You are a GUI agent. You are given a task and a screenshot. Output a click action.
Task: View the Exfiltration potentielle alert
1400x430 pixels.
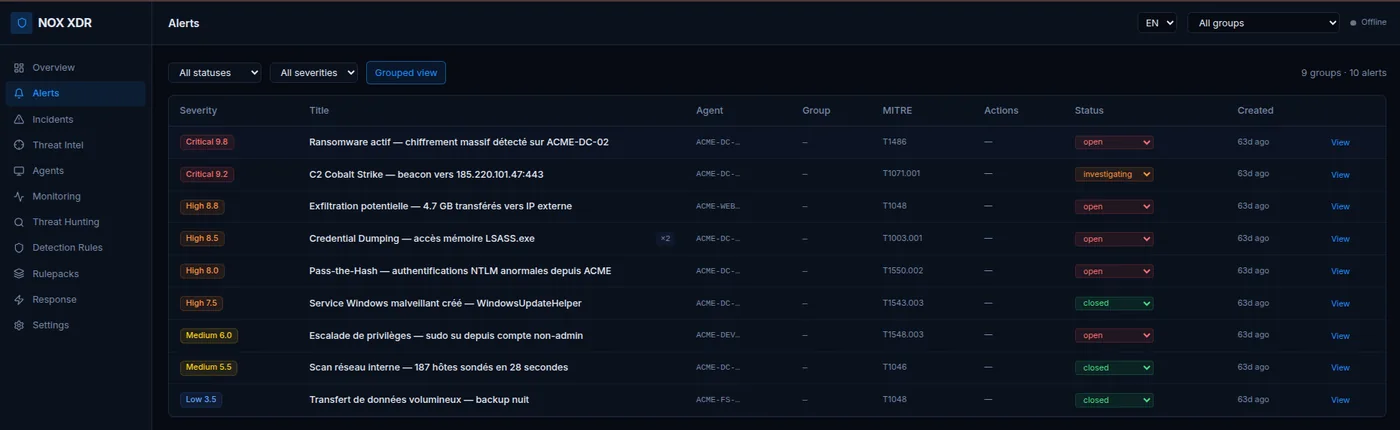point(1340,207)
